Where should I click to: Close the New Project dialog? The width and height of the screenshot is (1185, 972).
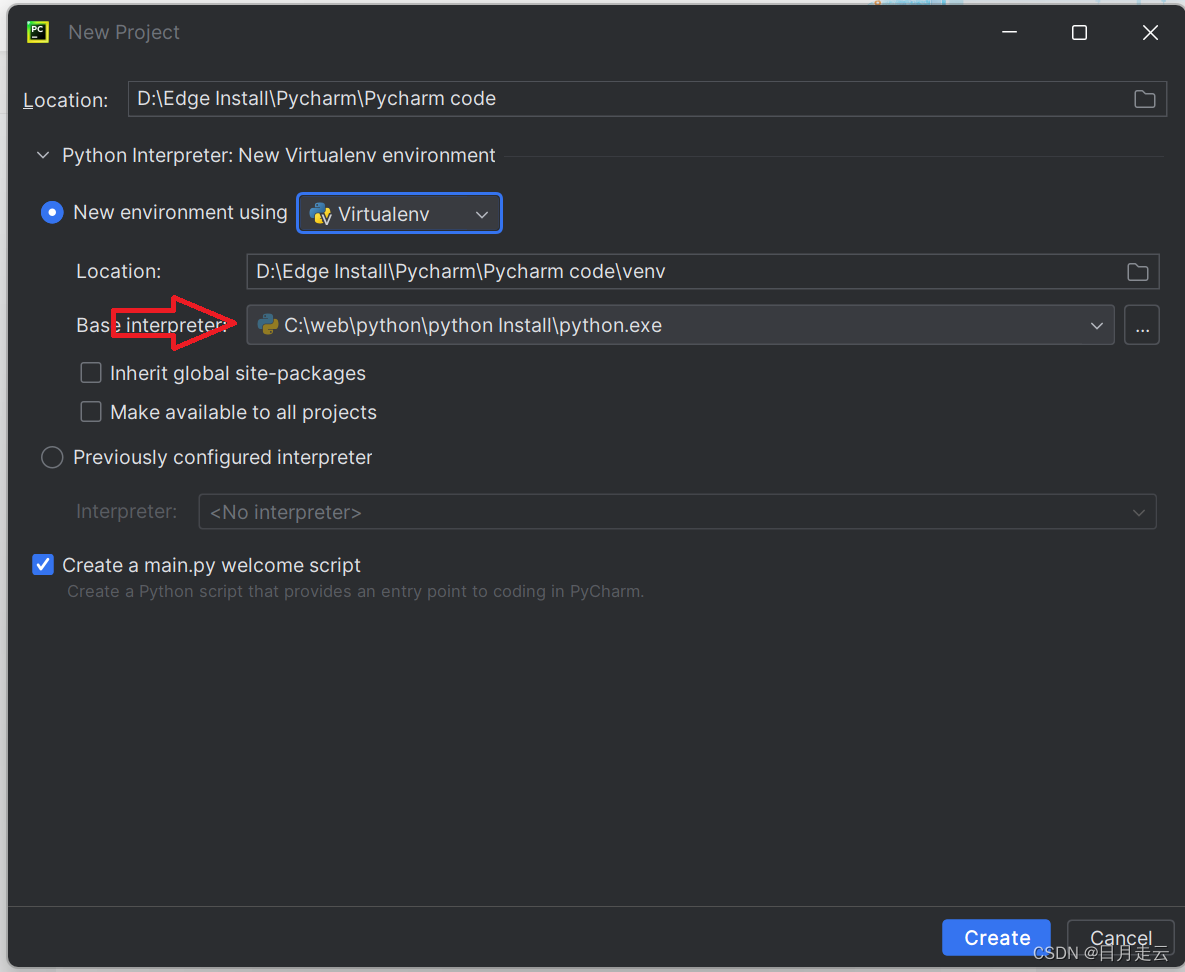(1149, 33)
